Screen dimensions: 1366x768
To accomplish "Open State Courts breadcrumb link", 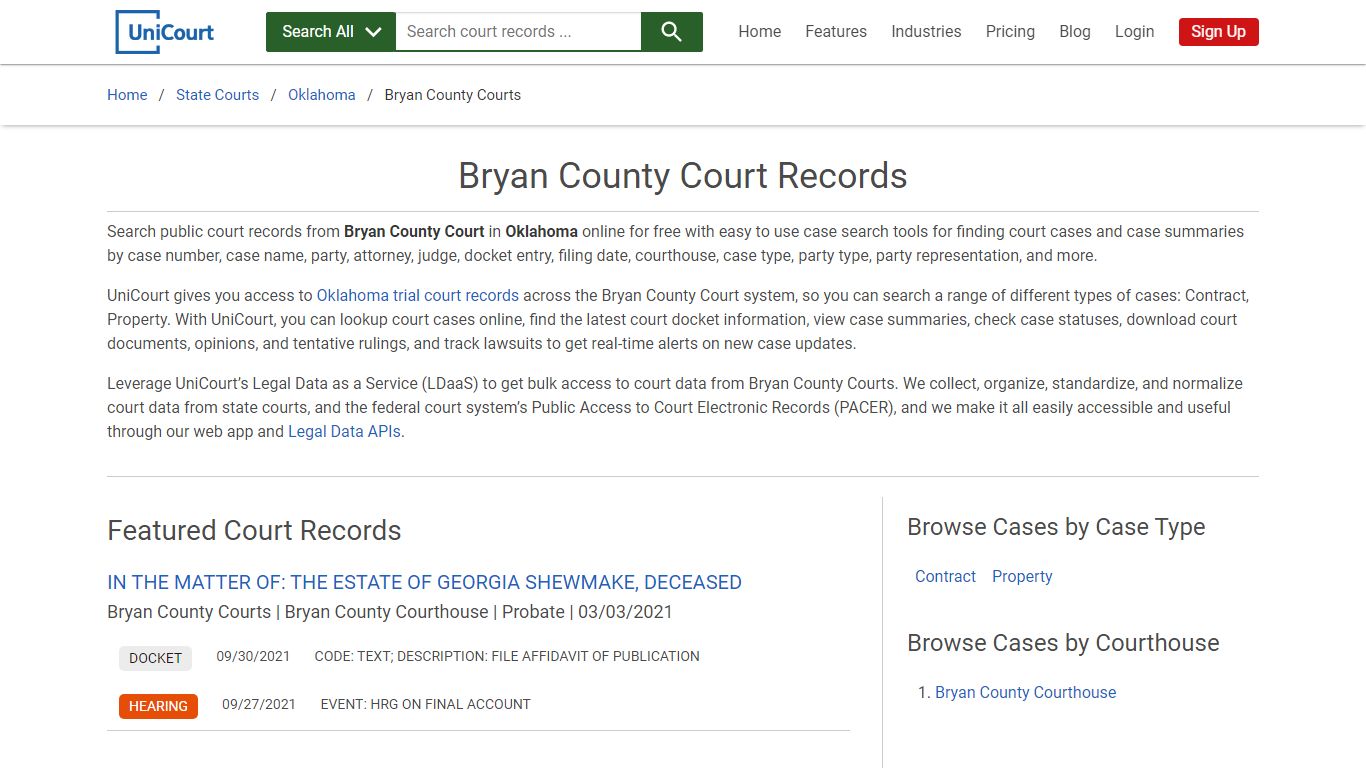I will (x=217, y=95).
